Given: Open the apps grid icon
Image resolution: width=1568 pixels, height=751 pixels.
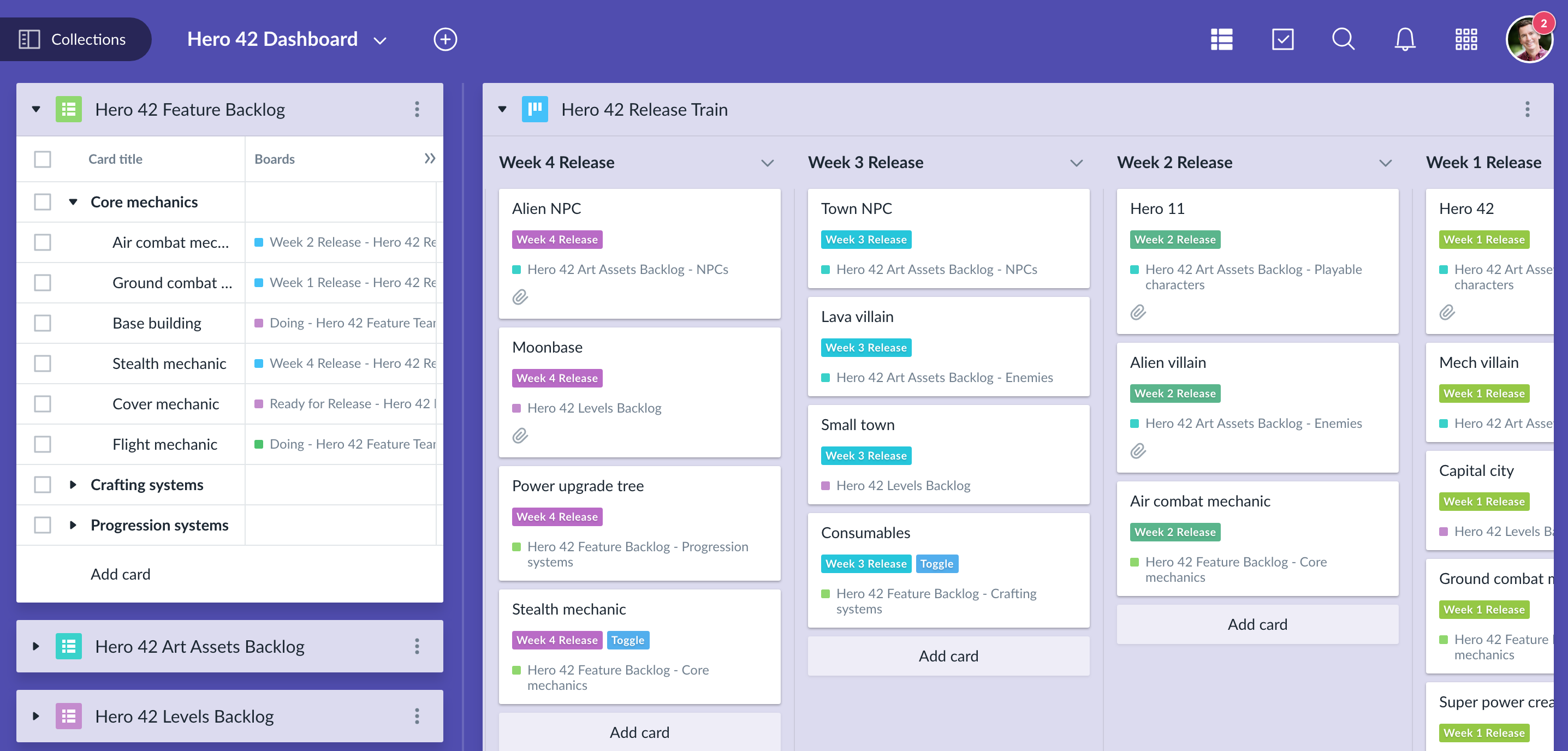Looking at the screenshot, I should tap(1466, 39).
